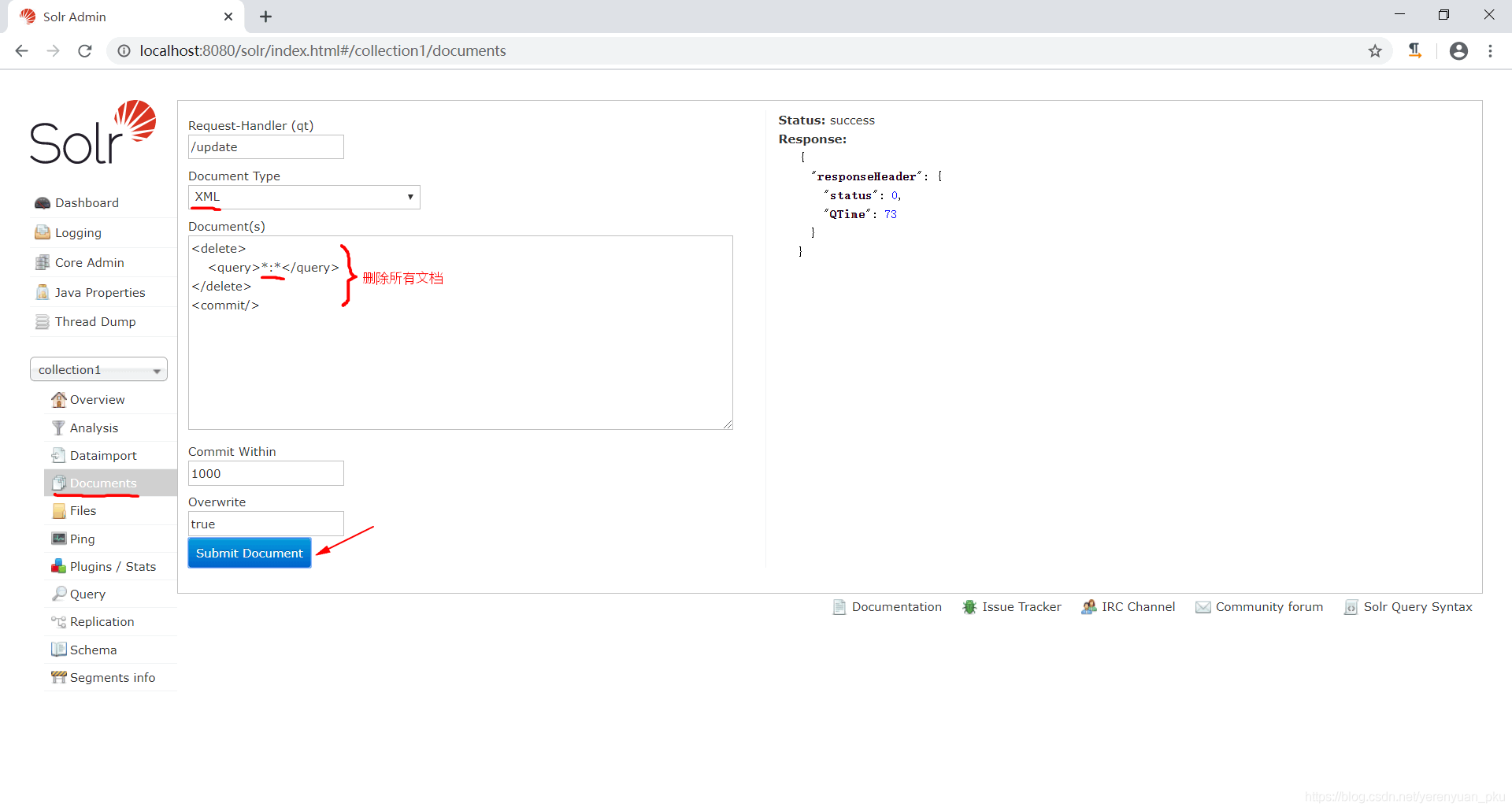Click the Replication icon

click(58, 622)
